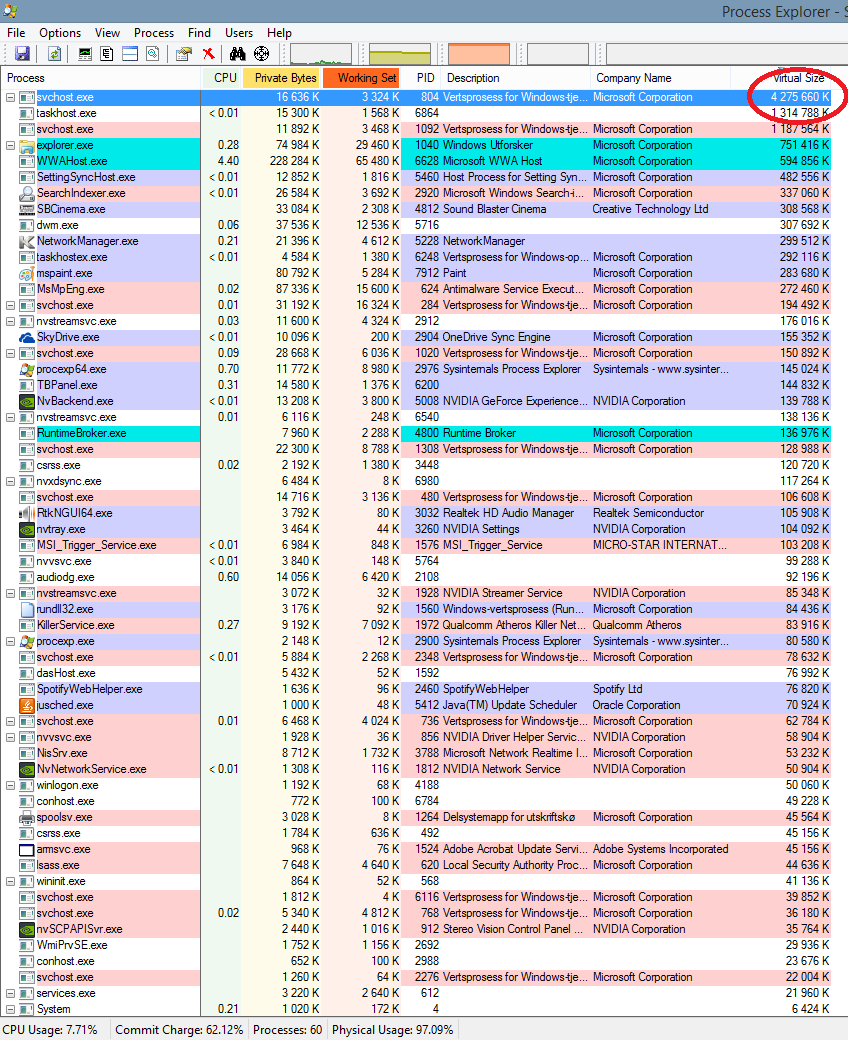Click the SBCinema.exe process icon
Viewport: 848px width, 1040px height.
[27, 209]
